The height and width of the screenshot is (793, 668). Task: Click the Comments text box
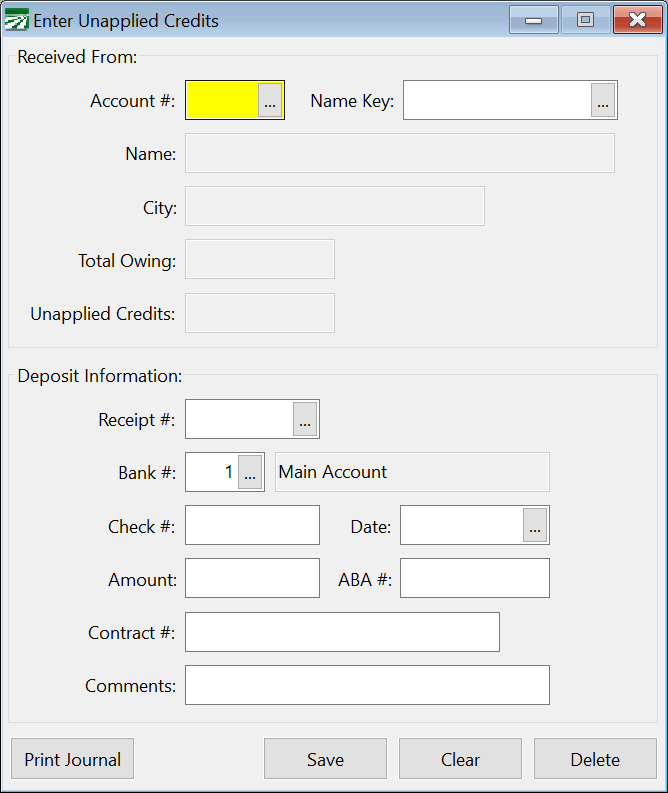click(x=368, y=685)
